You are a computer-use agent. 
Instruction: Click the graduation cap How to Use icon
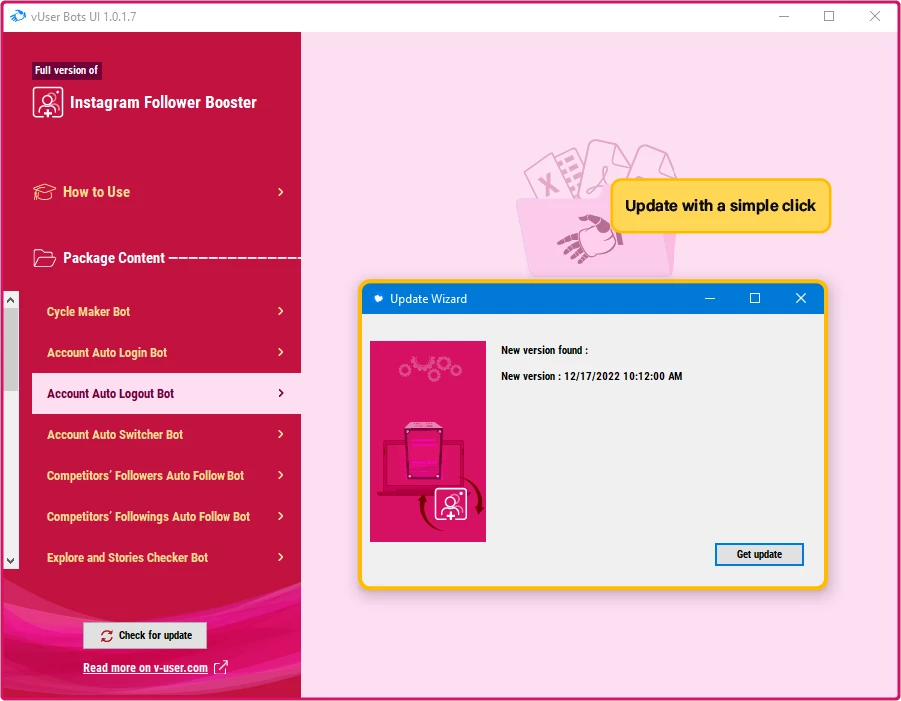[x=44, y=192]
